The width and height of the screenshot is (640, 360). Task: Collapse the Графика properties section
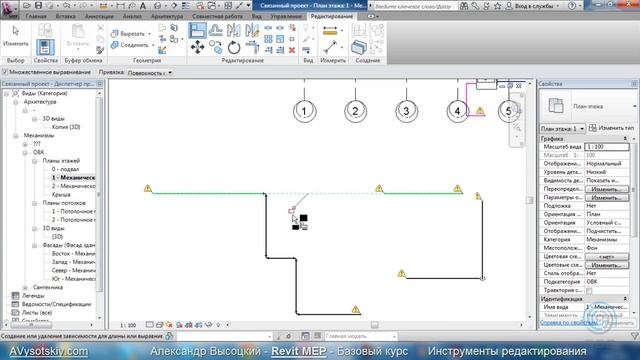(x=624, y=139)
